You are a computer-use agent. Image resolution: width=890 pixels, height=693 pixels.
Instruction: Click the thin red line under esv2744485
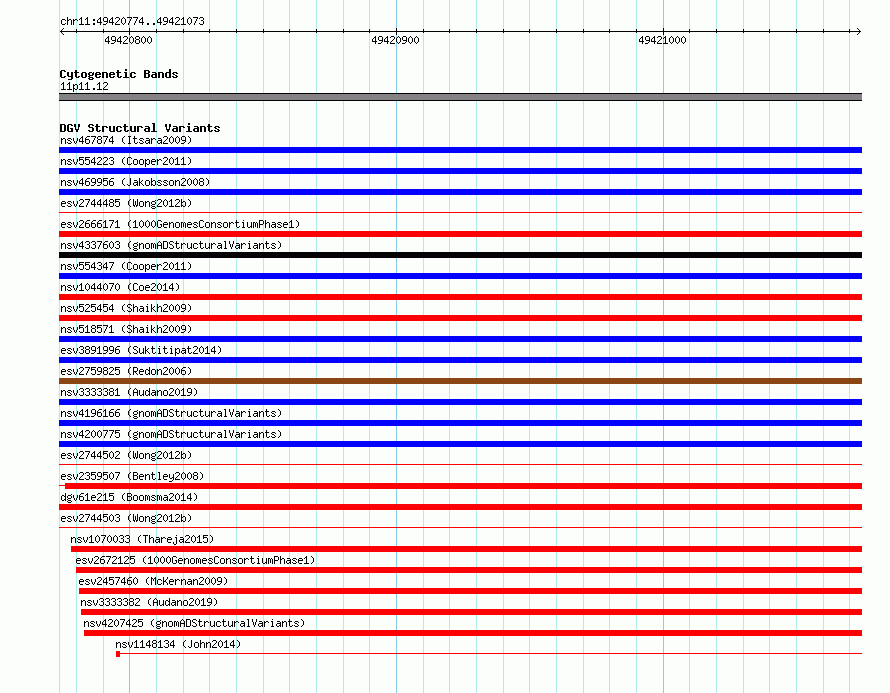(x=460, y=213)
